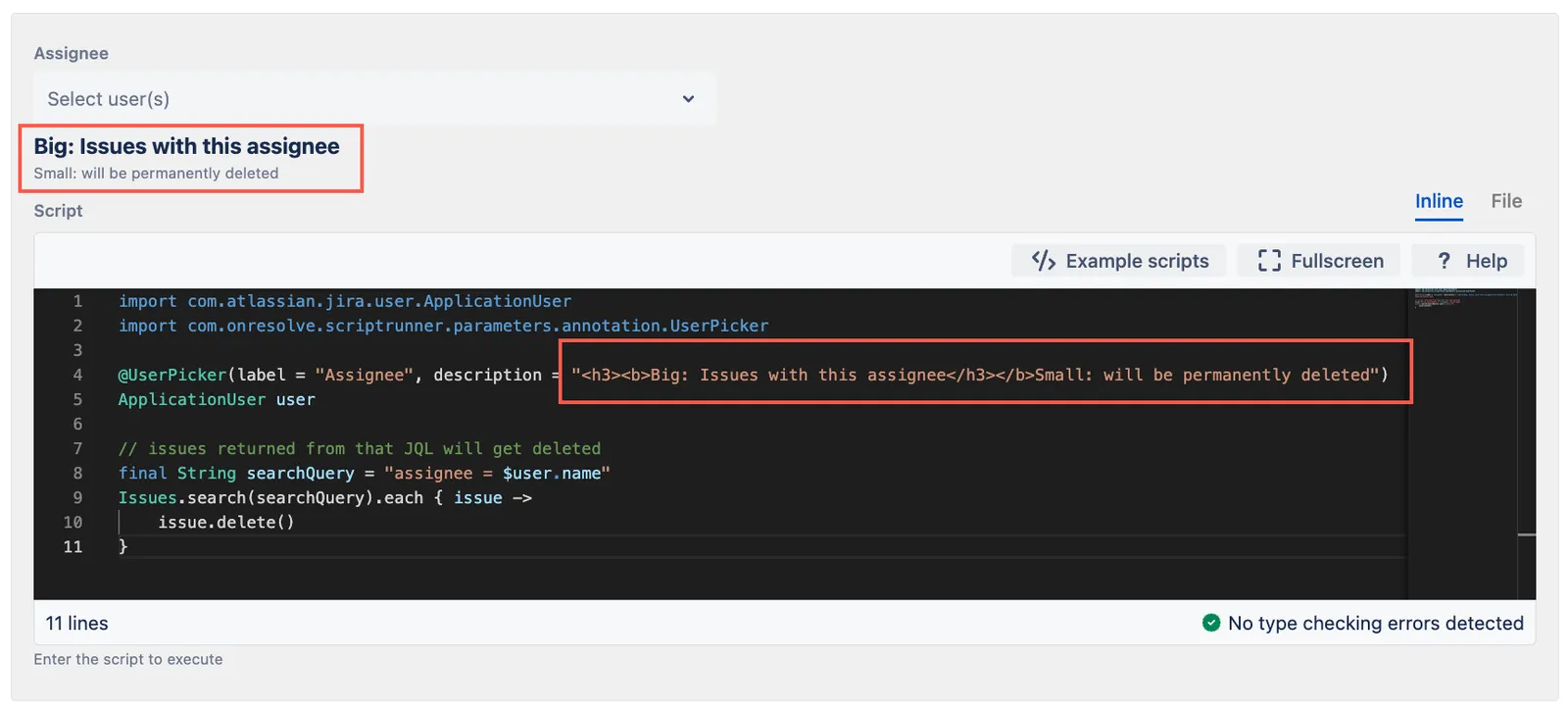The height and width of the screenshot is (710, 1568).
Task: Click the "ApplicationUser user" declaration line
Action: 217,399
